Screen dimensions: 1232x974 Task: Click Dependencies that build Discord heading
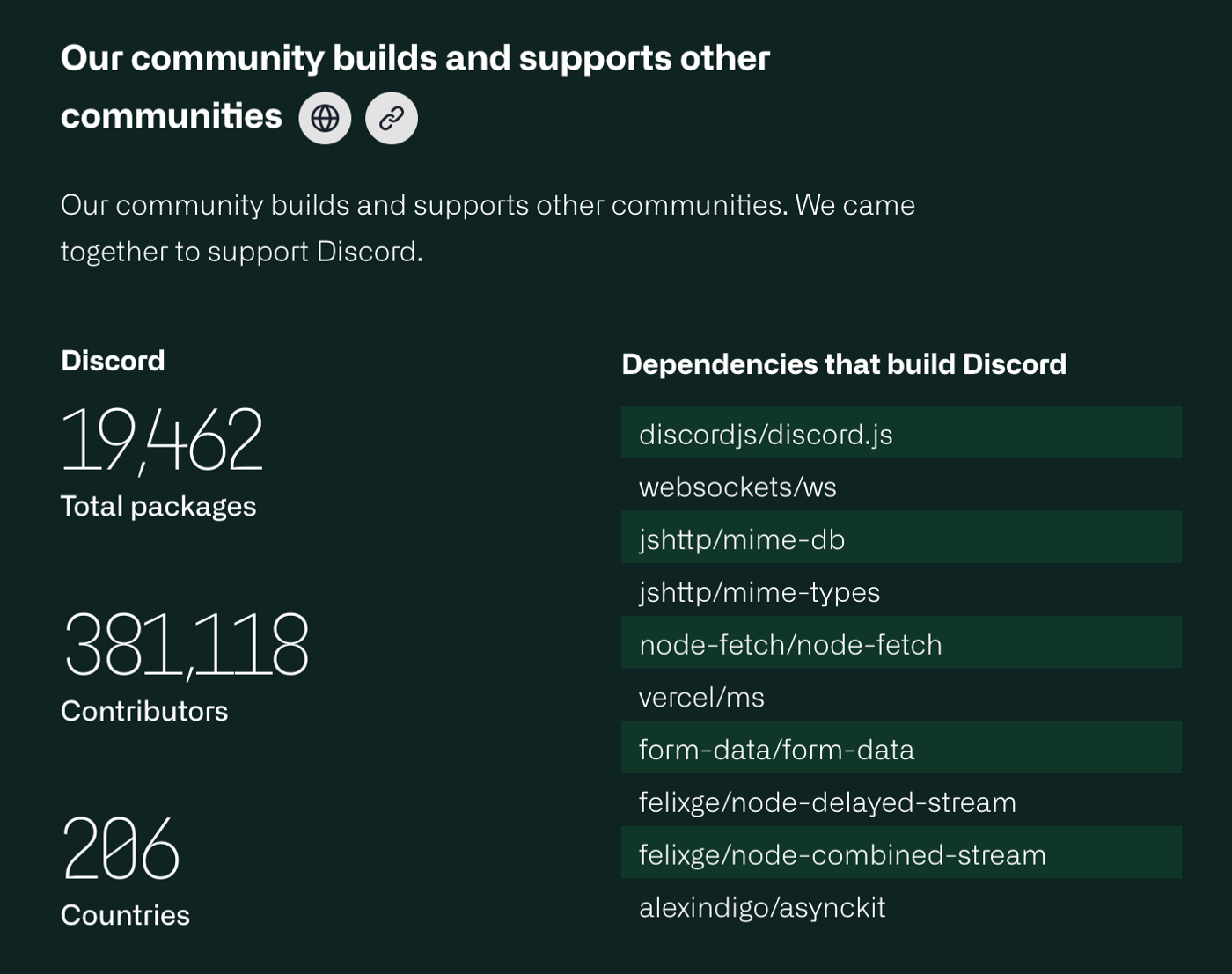(844, 364)
